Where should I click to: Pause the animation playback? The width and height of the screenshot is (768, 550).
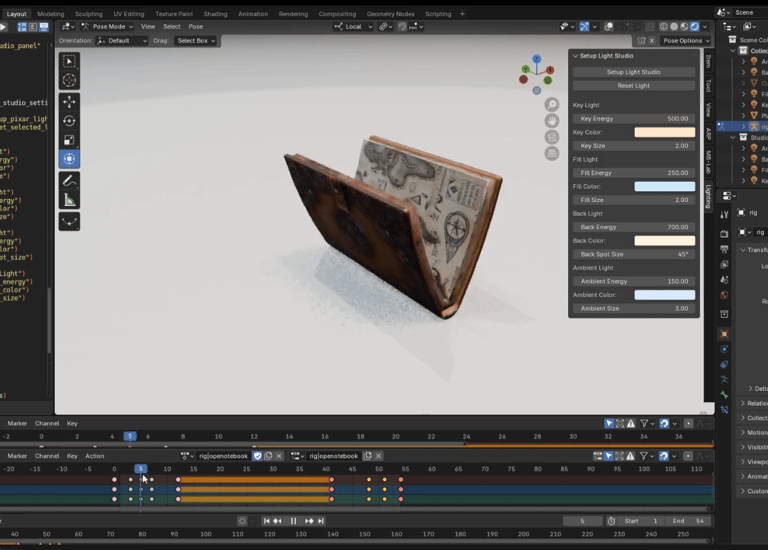tap(294, 521)
